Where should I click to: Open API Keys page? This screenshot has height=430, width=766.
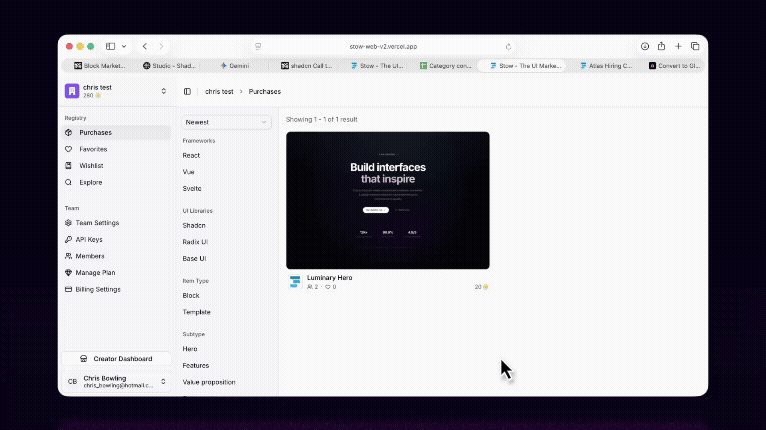pyautogui.click(x=117, y=239)
